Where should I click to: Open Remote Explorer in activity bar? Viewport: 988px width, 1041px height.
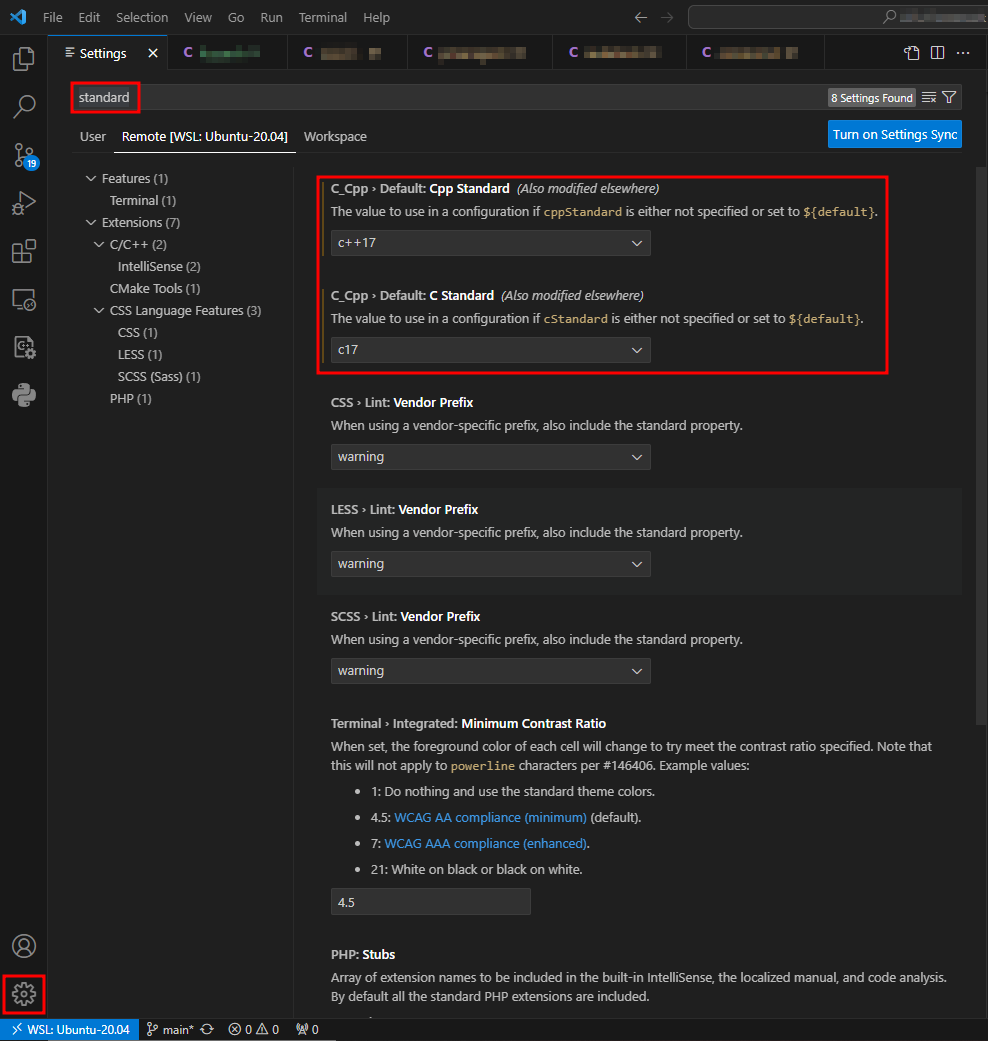[x=24, y=299]
